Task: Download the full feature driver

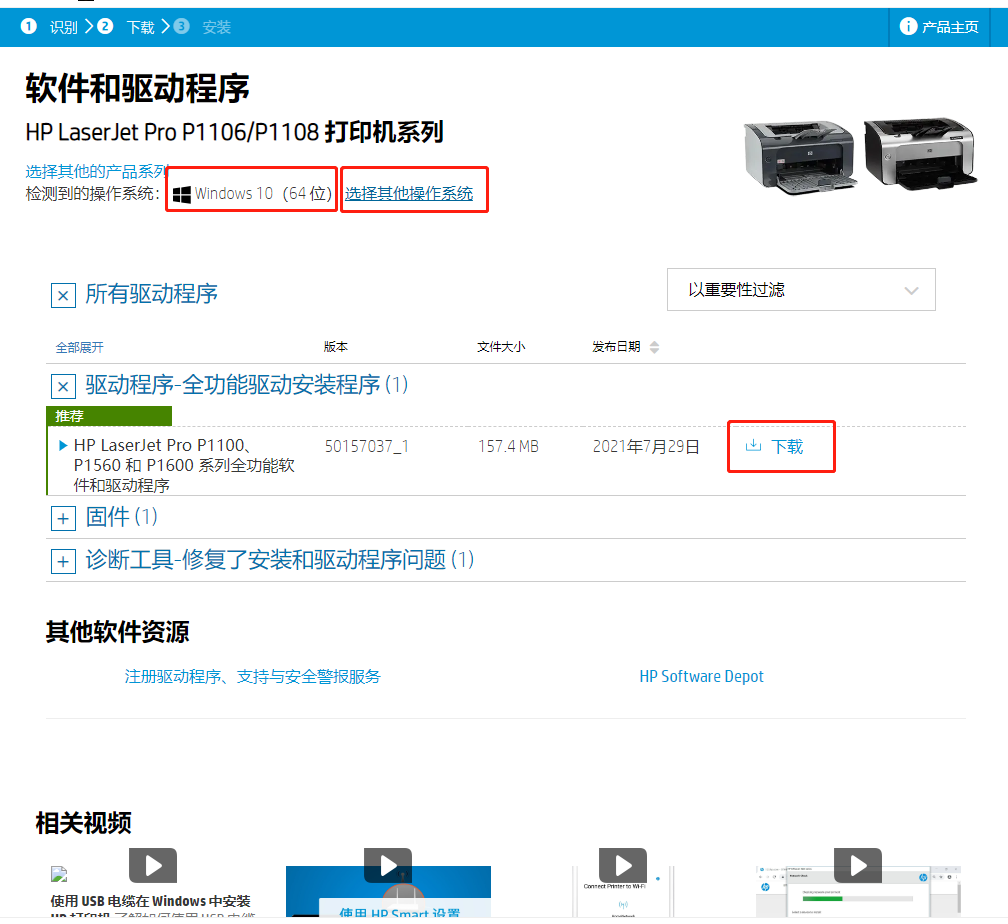Action: click(775, 447)
